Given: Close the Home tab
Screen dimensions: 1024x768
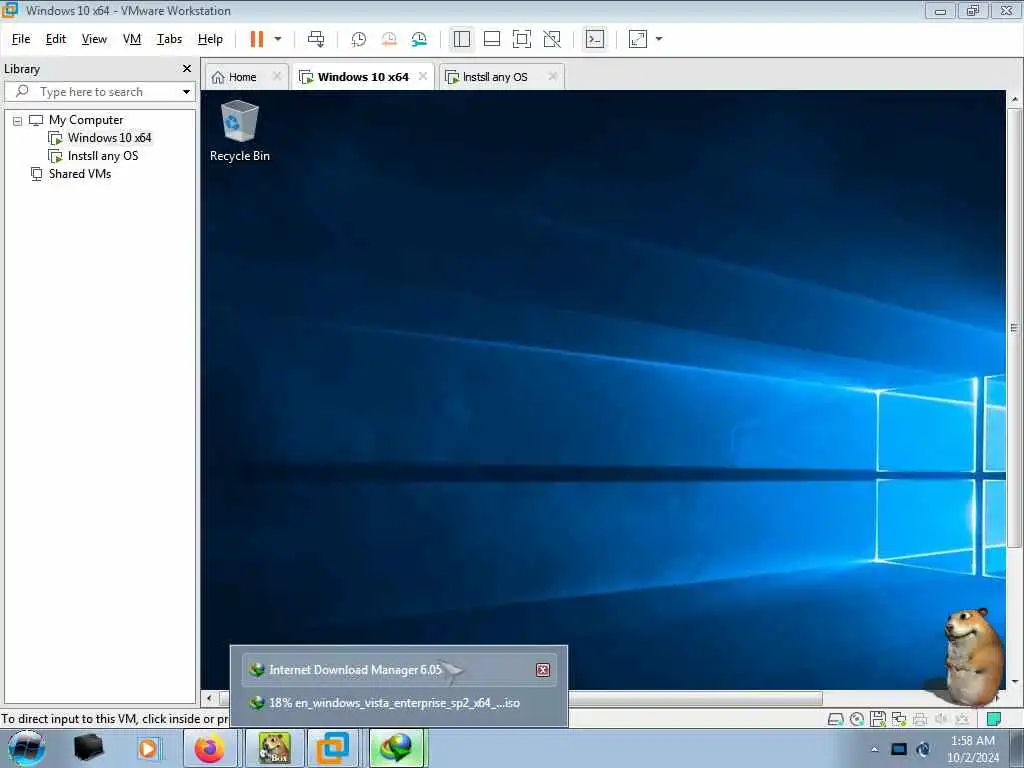Looking at the screenshot, I should pos(277,76).
